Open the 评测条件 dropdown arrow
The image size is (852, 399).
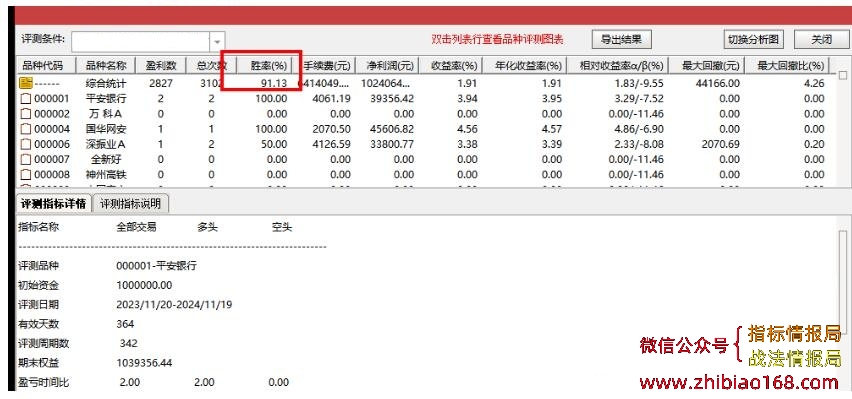217,41
